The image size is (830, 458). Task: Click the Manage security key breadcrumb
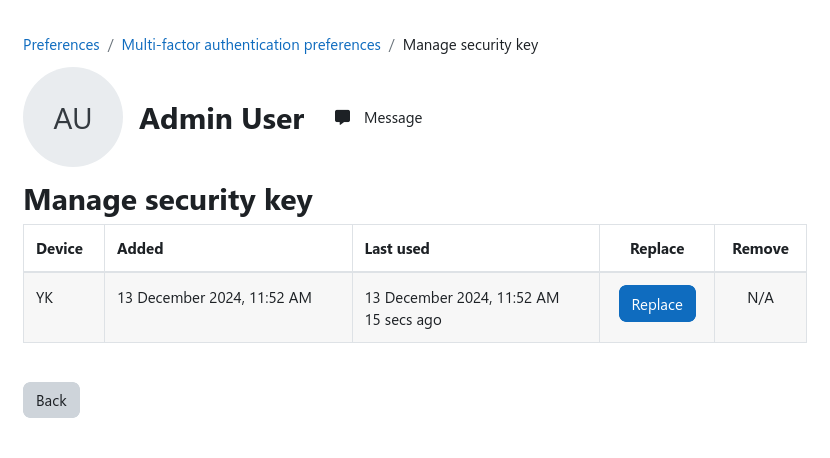point(471,45)
